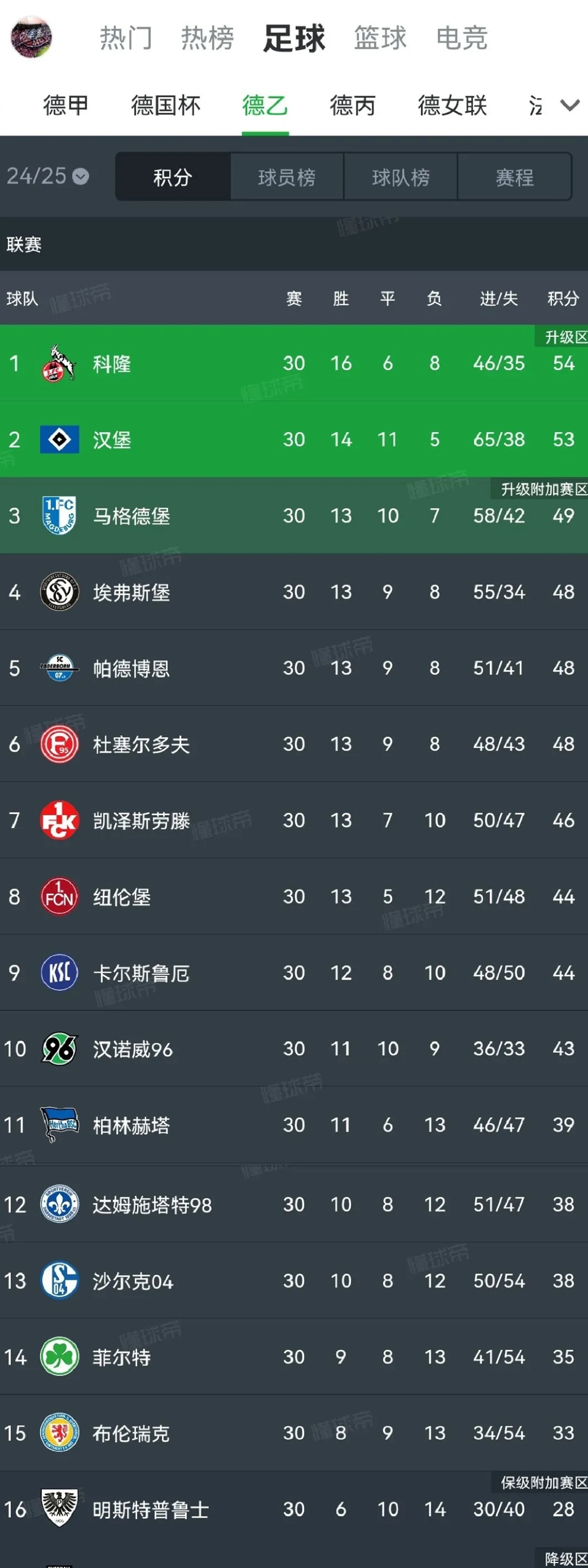
Task: Open the Hannover 96 logo
Action: (x=59, y=1049)
